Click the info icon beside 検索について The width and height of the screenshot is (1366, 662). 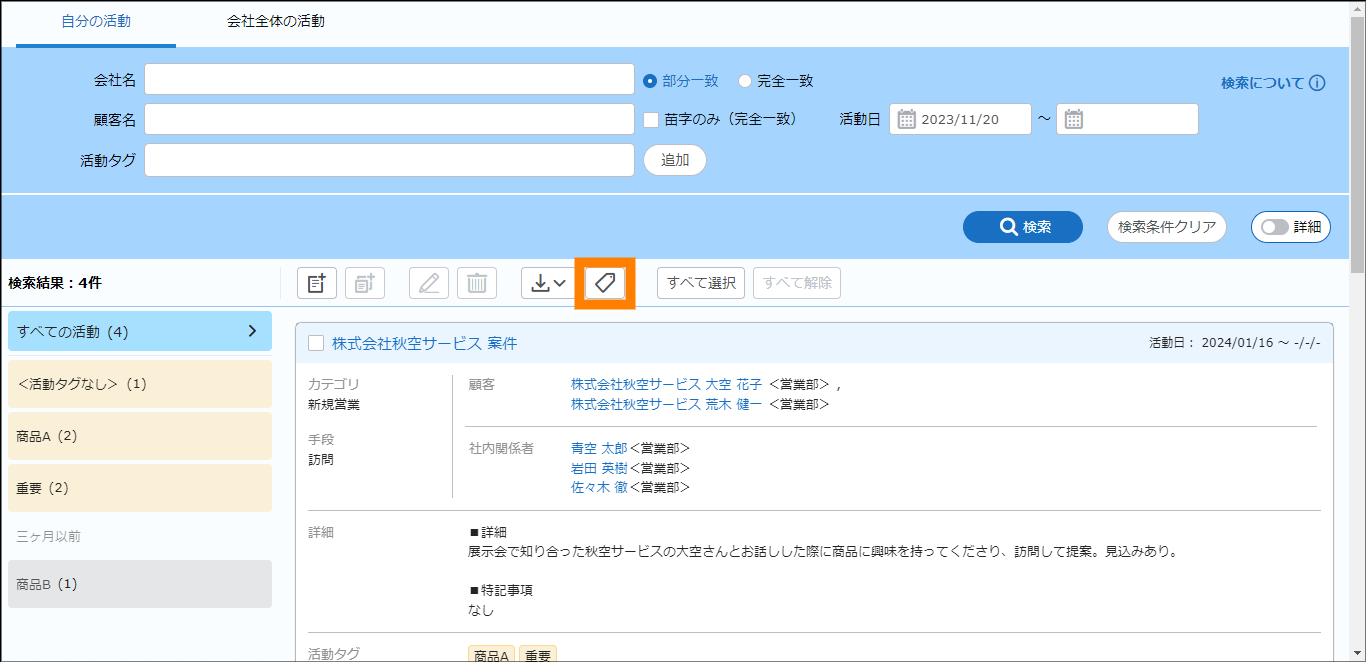(x=1317, y=83)
